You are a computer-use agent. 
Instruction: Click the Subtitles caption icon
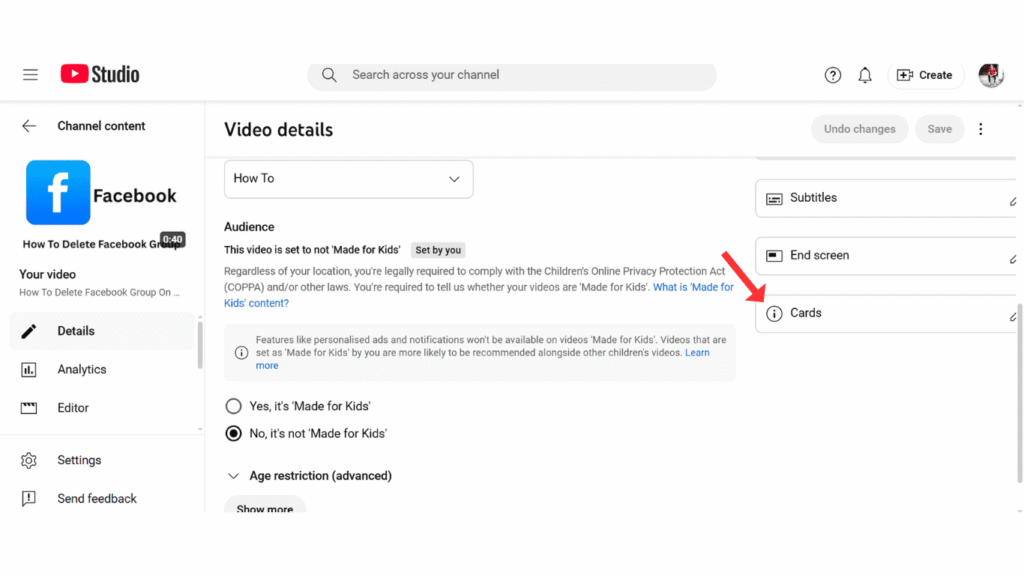pos(774,199)
